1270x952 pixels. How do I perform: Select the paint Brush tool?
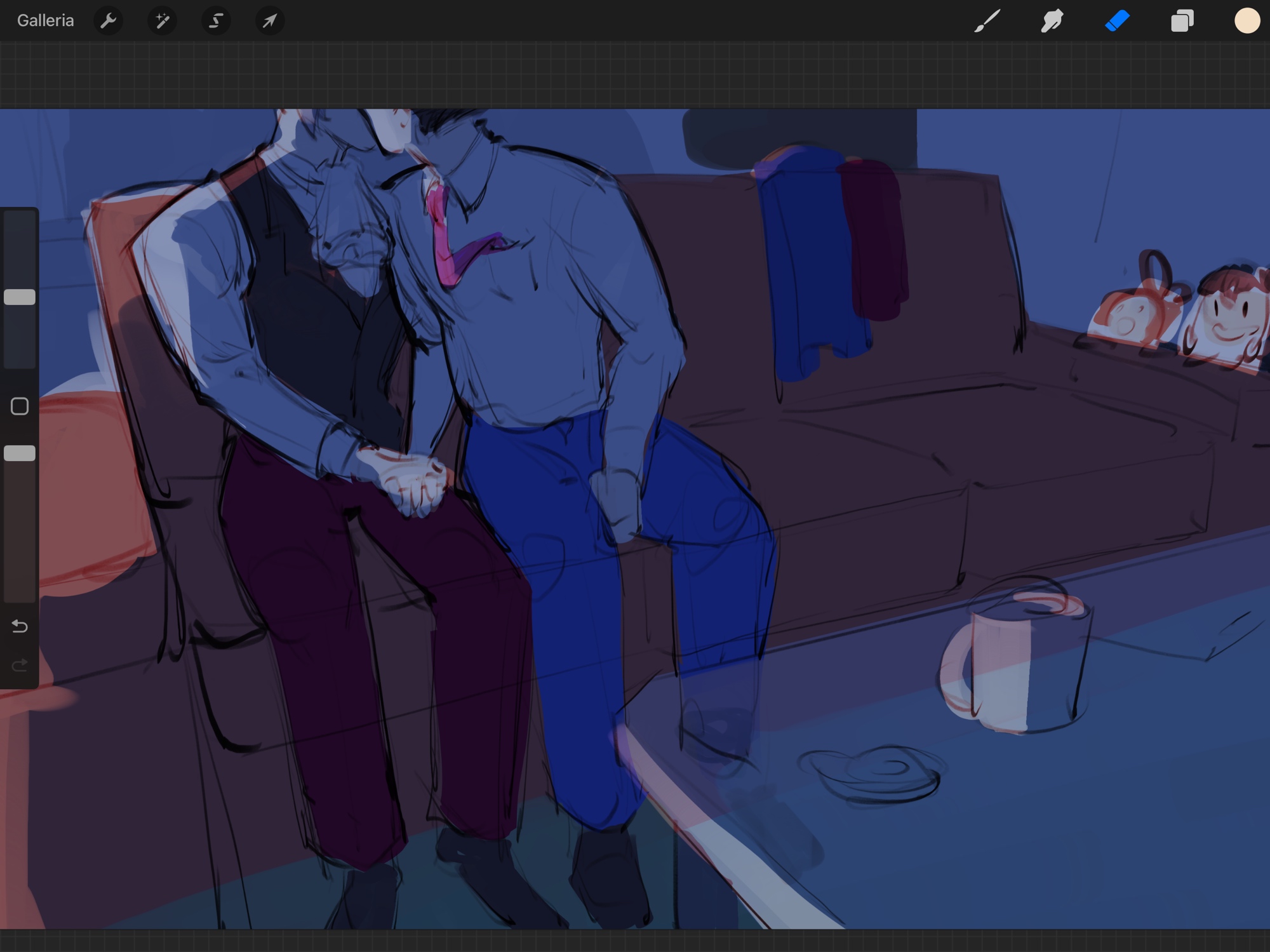(987, 21)
